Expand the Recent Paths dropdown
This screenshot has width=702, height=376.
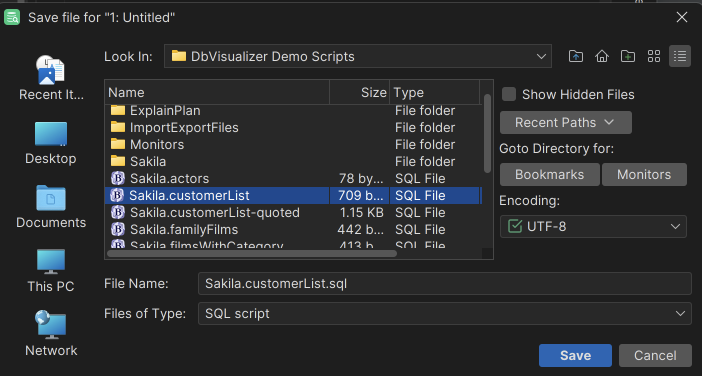click(566, 123)
